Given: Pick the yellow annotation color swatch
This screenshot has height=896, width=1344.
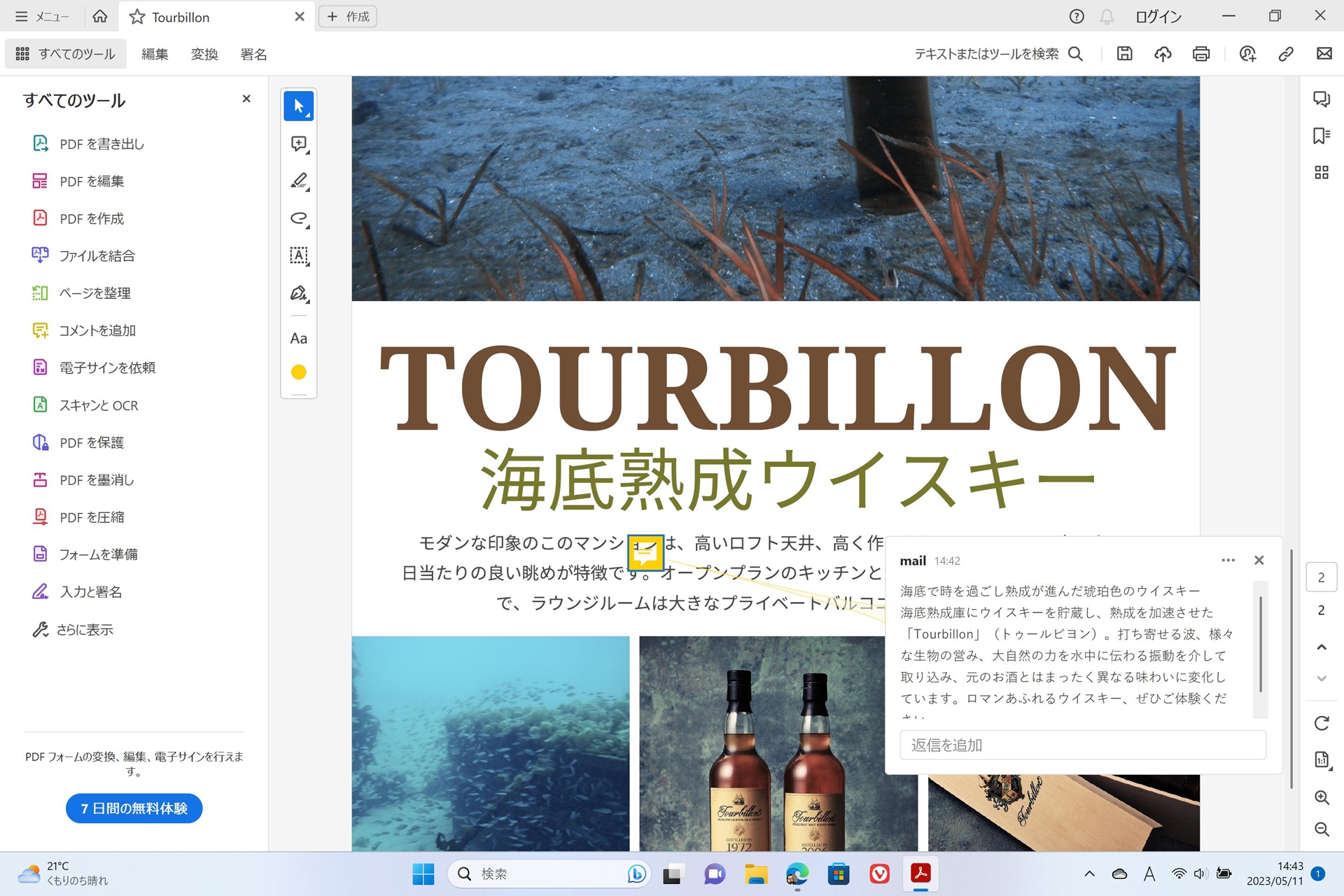Looking at the screenshot, I should [299, 372].
